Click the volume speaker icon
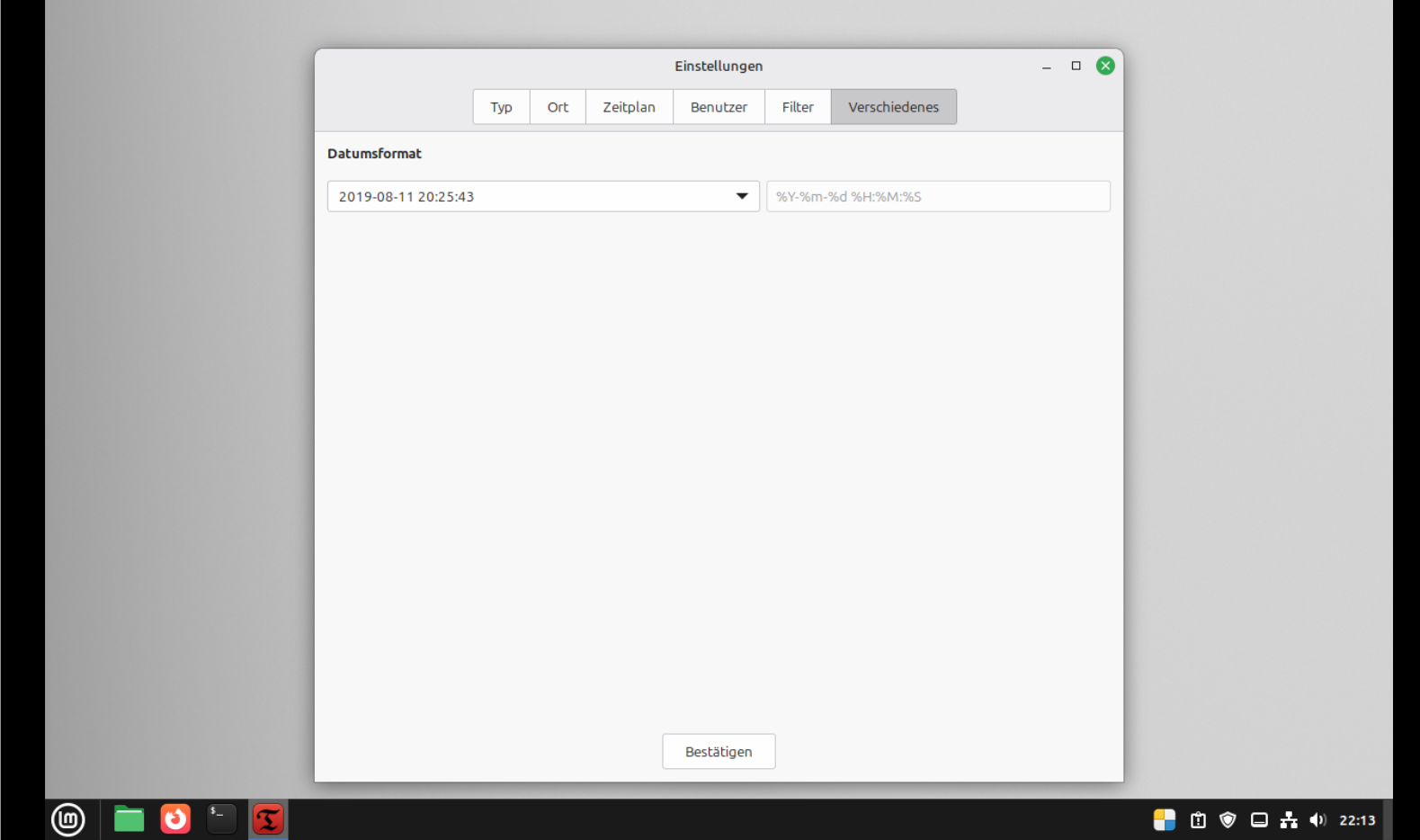Screen dimensions: 1420x840 tap(1317, 819)
